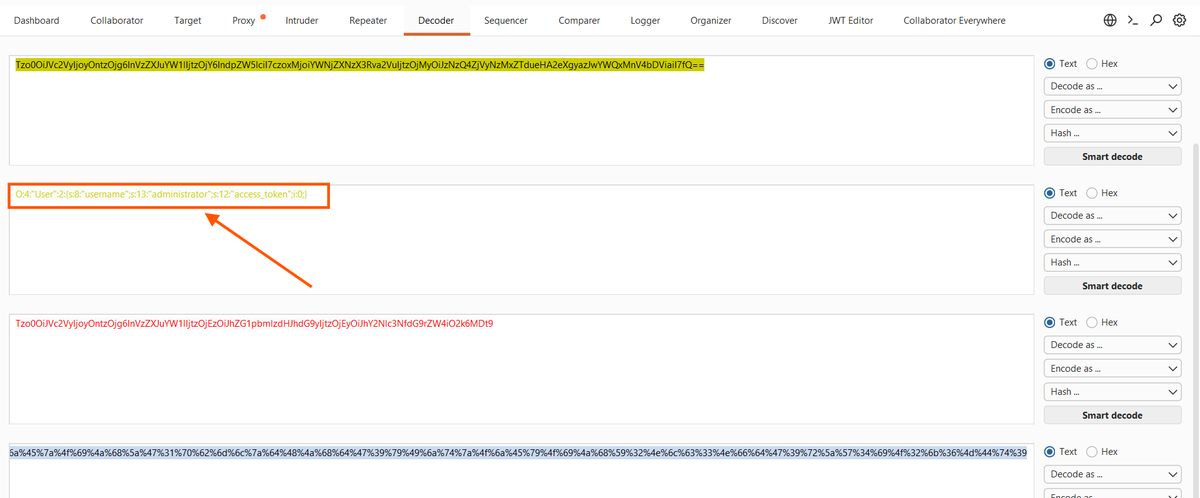The width and height of the screenshot is (1200, 498).
Task: Select Text radio for first decoder box
Action: click(x=1050, y=64)
